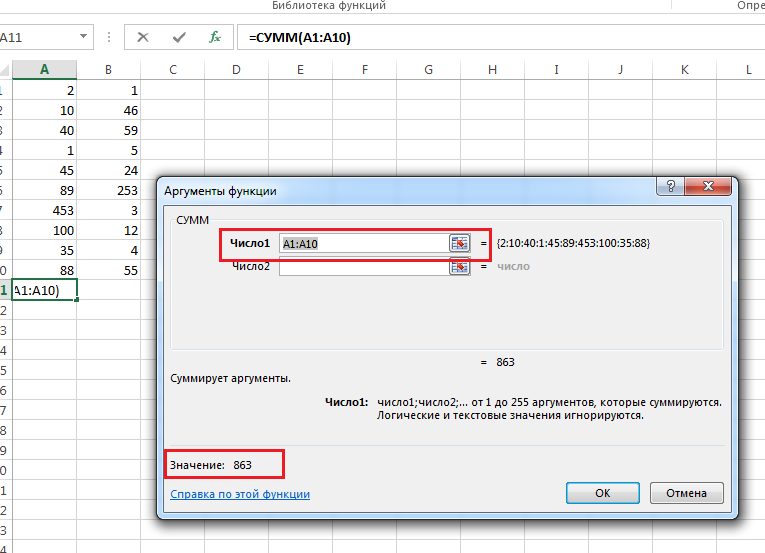The image size is (765, 553).
Task: Click in the formula bar text =СУММ(A1:A10)
Action: pyautogui.click(x=300, y=38)
